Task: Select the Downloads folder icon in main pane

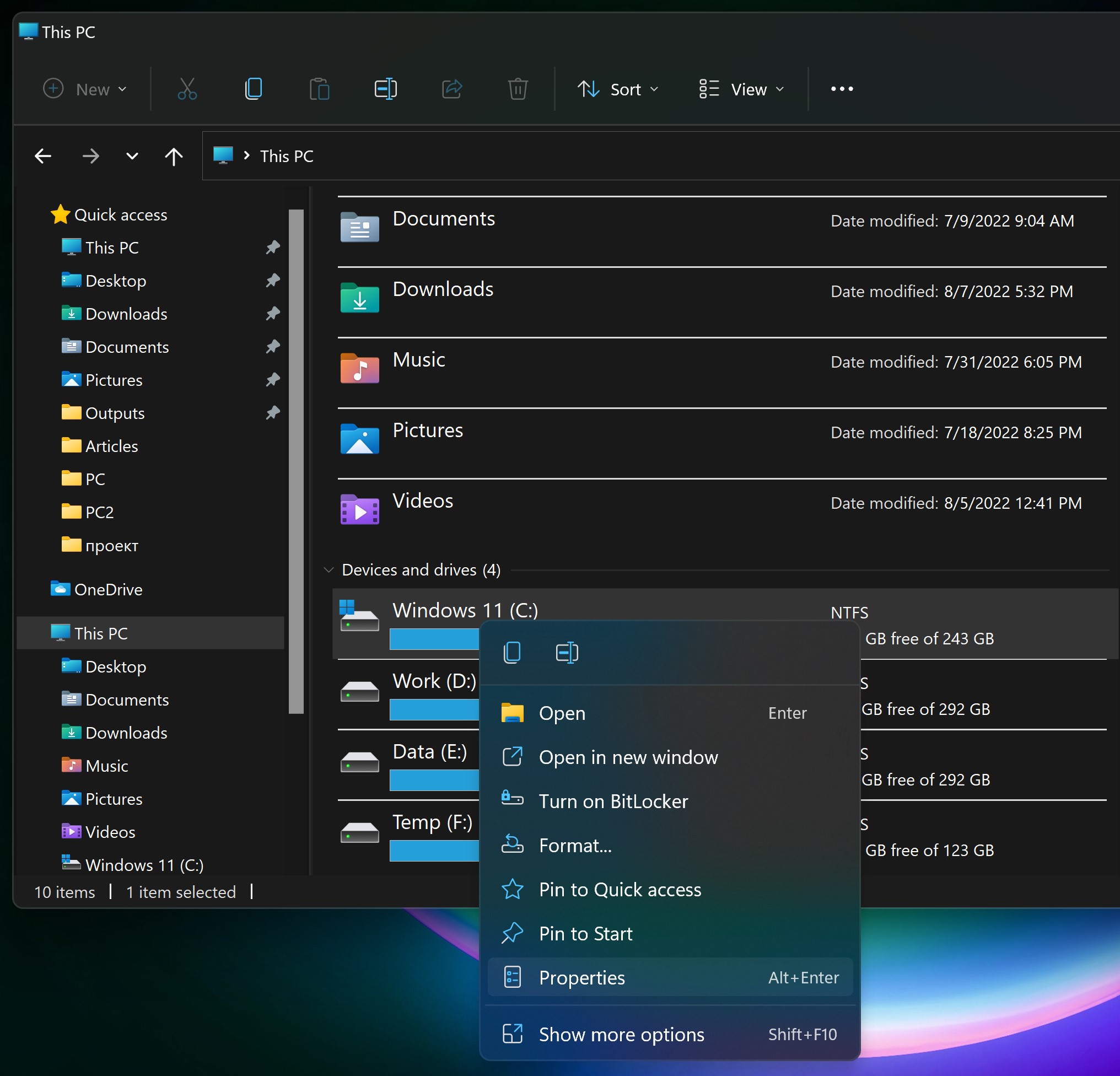Action: click(359, 298)
